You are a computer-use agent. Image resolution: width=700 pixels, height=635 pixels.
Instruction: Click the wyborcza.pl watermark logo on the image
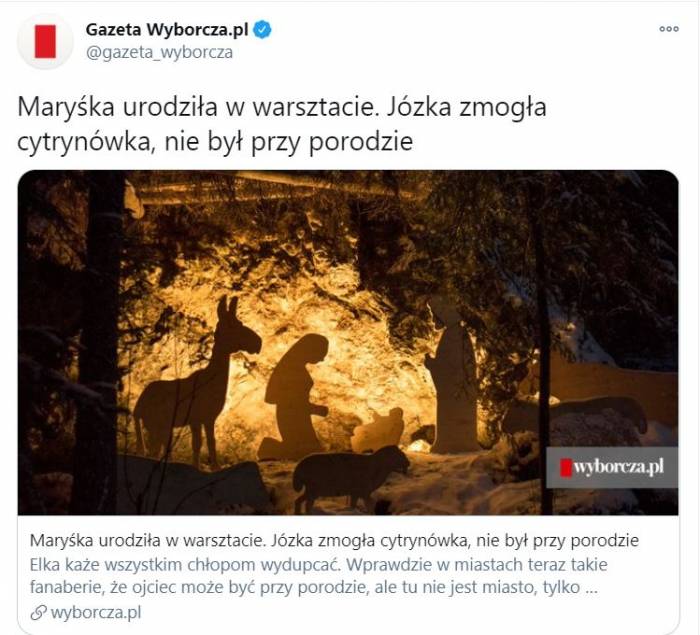[612, 468]
